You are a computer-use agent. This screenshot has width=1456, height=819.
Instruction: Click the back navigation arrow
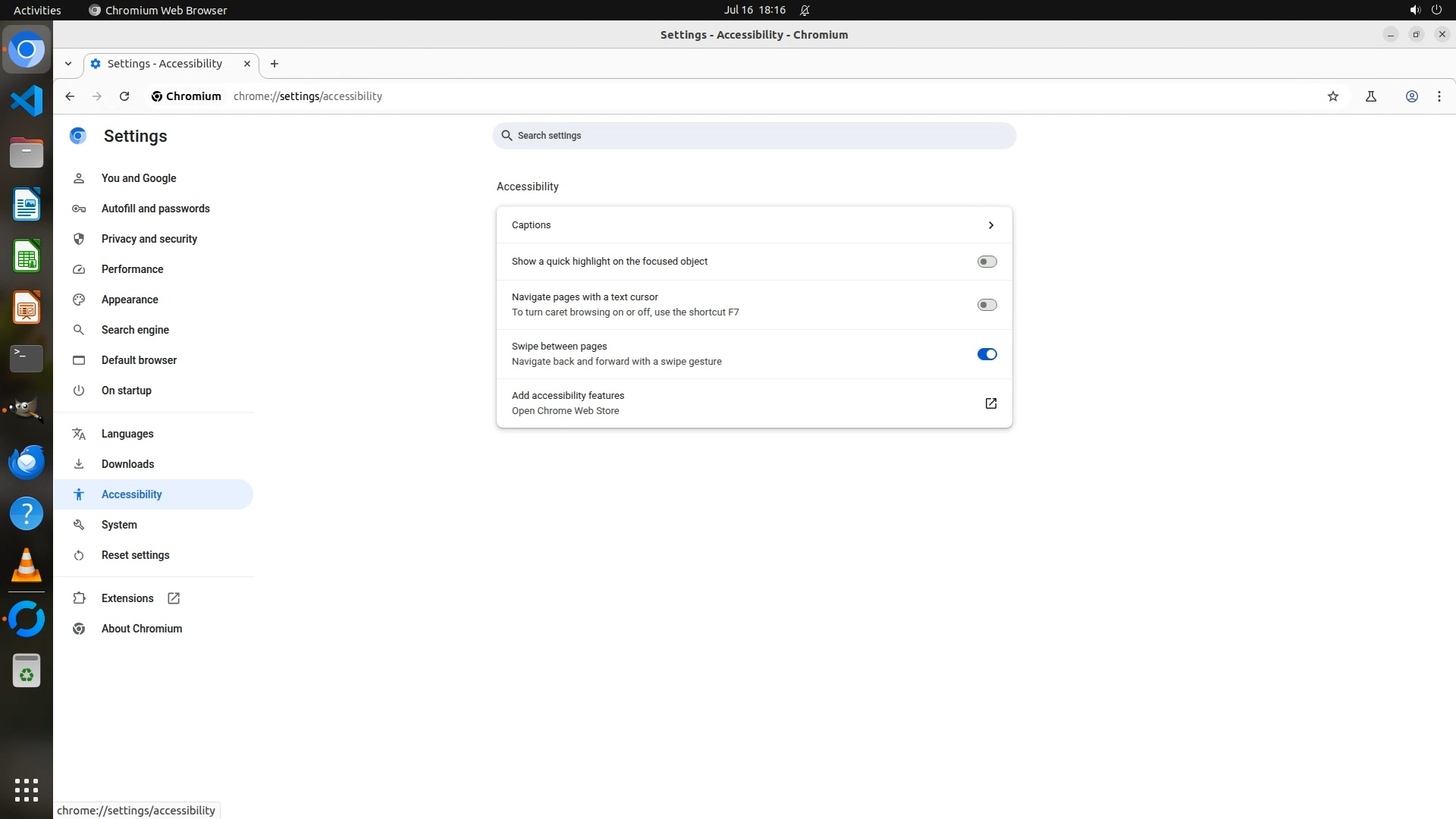(70, 96)
